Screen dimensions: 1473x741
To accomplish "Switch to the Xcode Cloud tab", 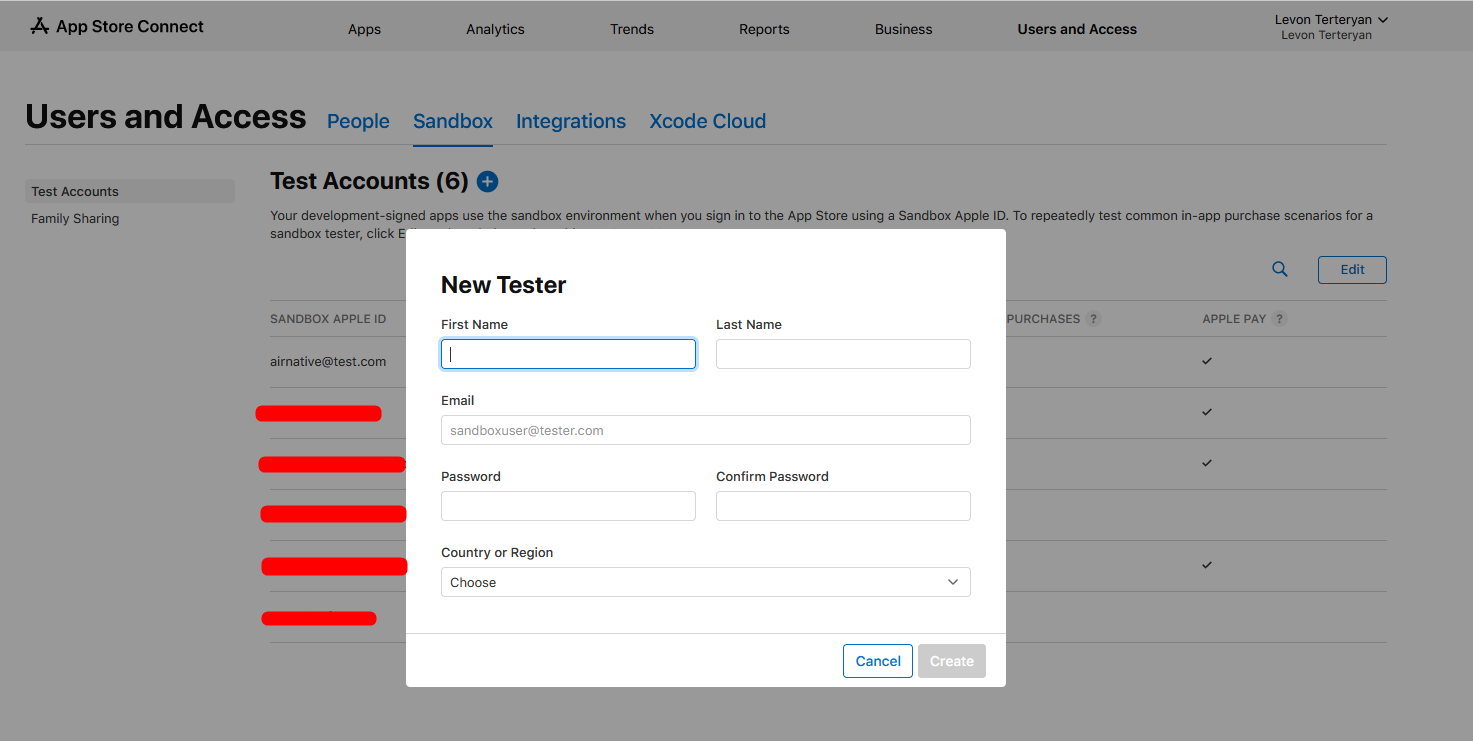I will (708, 121).
